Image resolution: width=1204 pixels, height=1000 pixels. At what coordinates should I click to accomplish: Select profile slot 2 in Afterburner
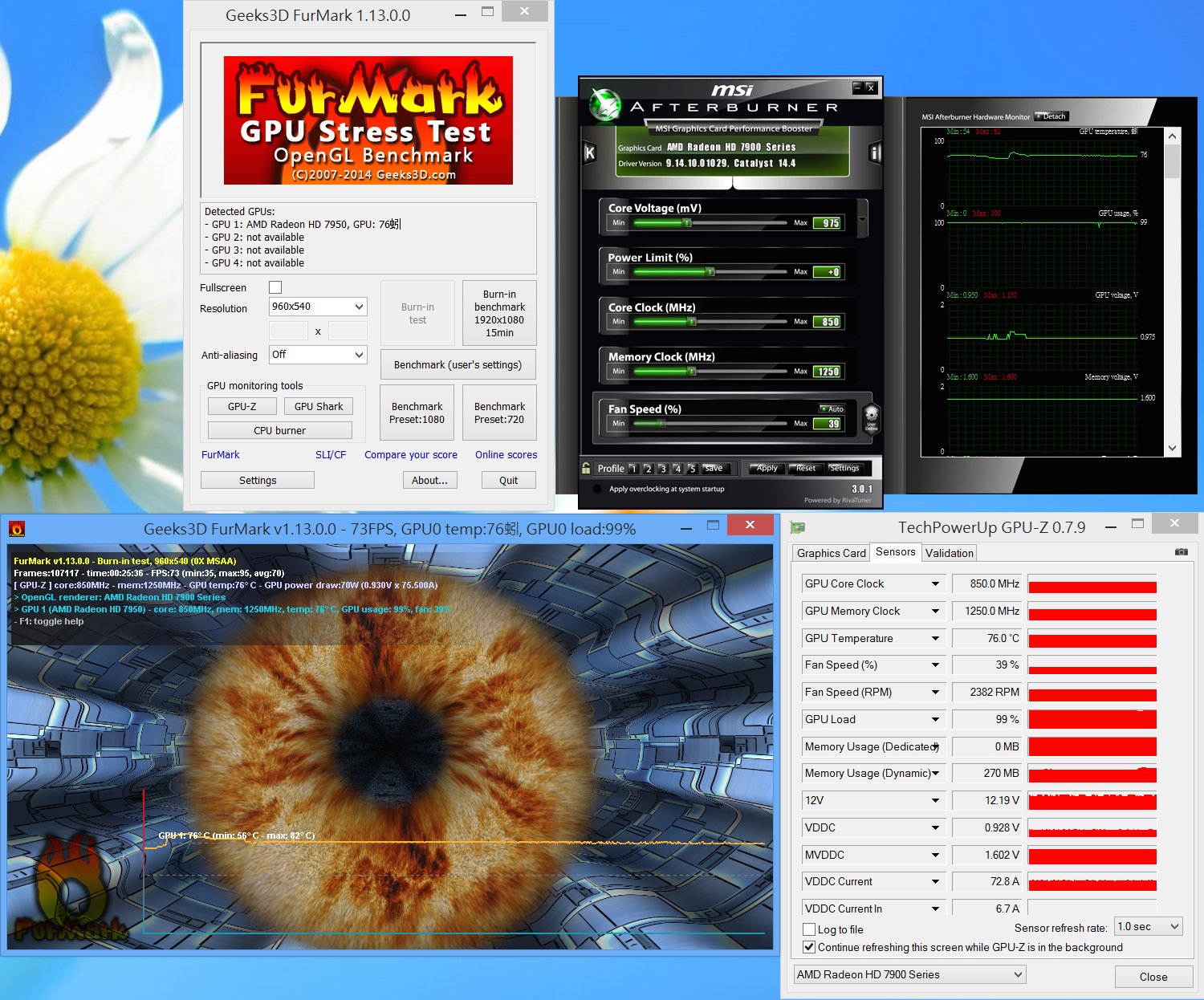click(x=648, y=469)
